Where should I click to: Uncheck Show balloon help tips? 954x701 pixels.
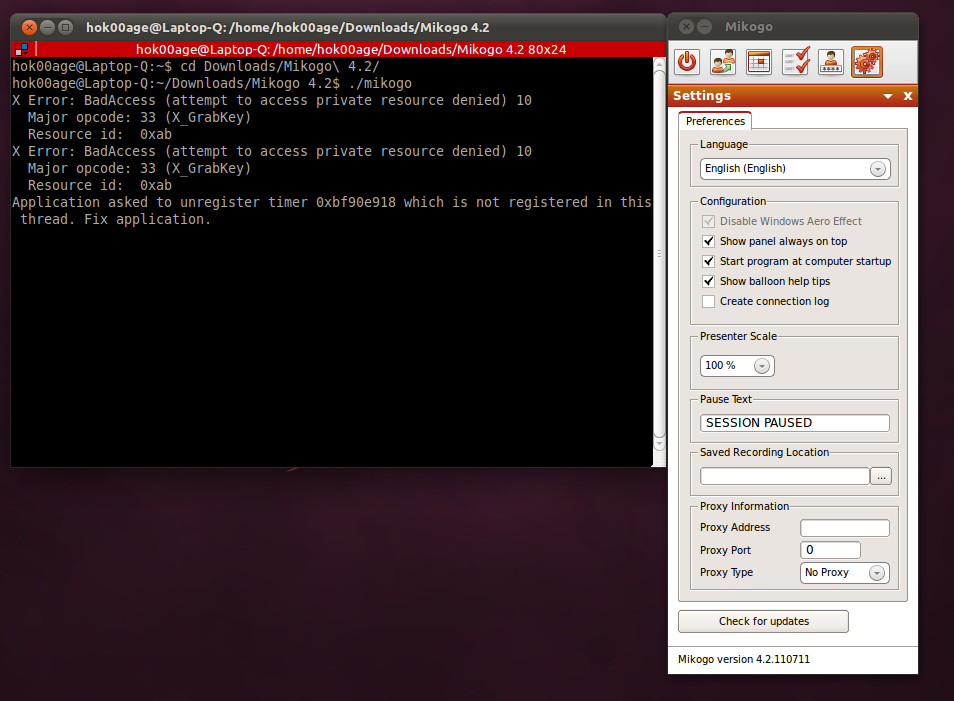click(x=708, y=281)
